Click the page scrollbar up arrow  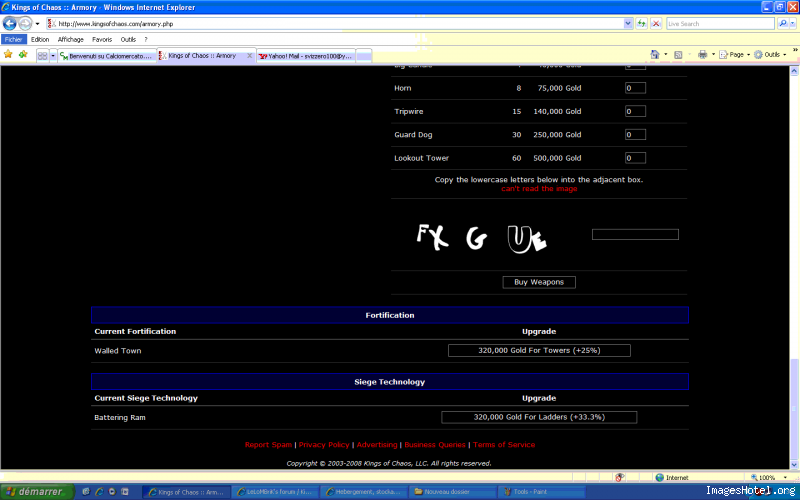[794, 71]
